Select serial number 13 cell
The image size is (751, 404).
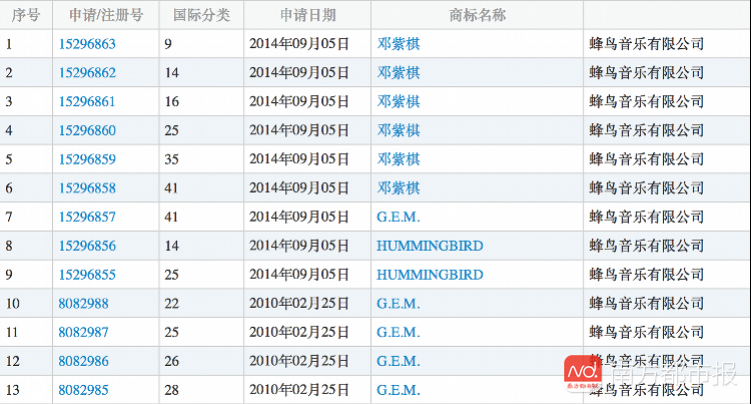tap(26, 390)
